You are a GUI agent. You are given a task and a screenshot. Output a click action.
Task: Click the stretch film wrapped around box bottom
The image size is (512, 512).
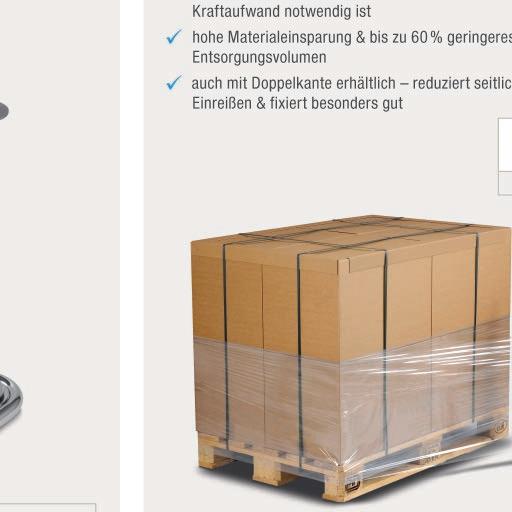tap(350, 400)
